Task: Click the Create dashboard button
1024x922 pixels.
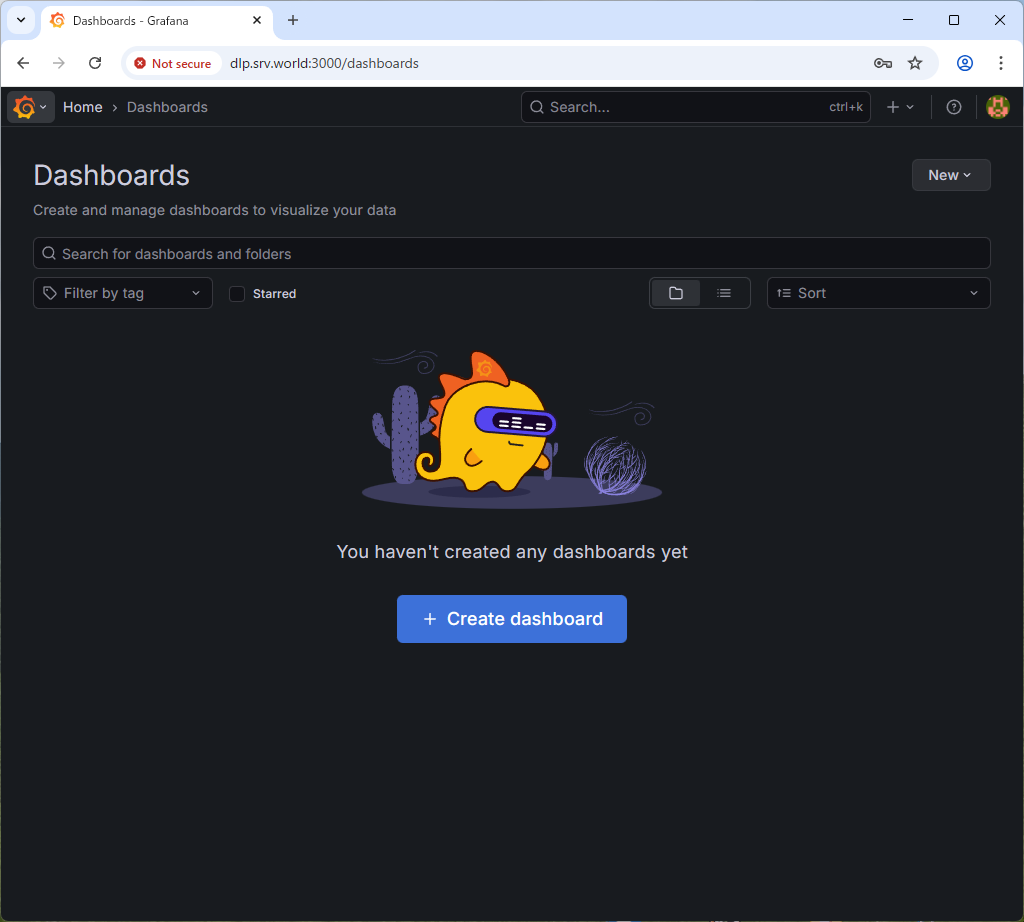Action: click(x=511, y=619)
